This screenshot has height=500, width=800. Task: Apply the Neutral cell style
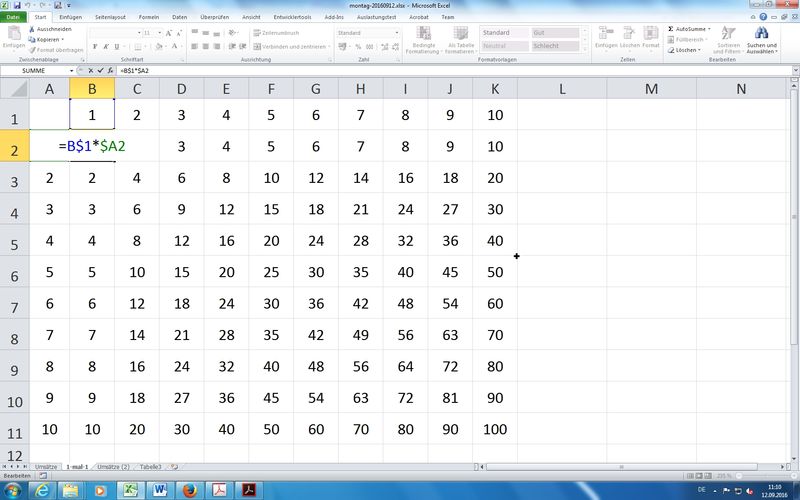point(505,46)
